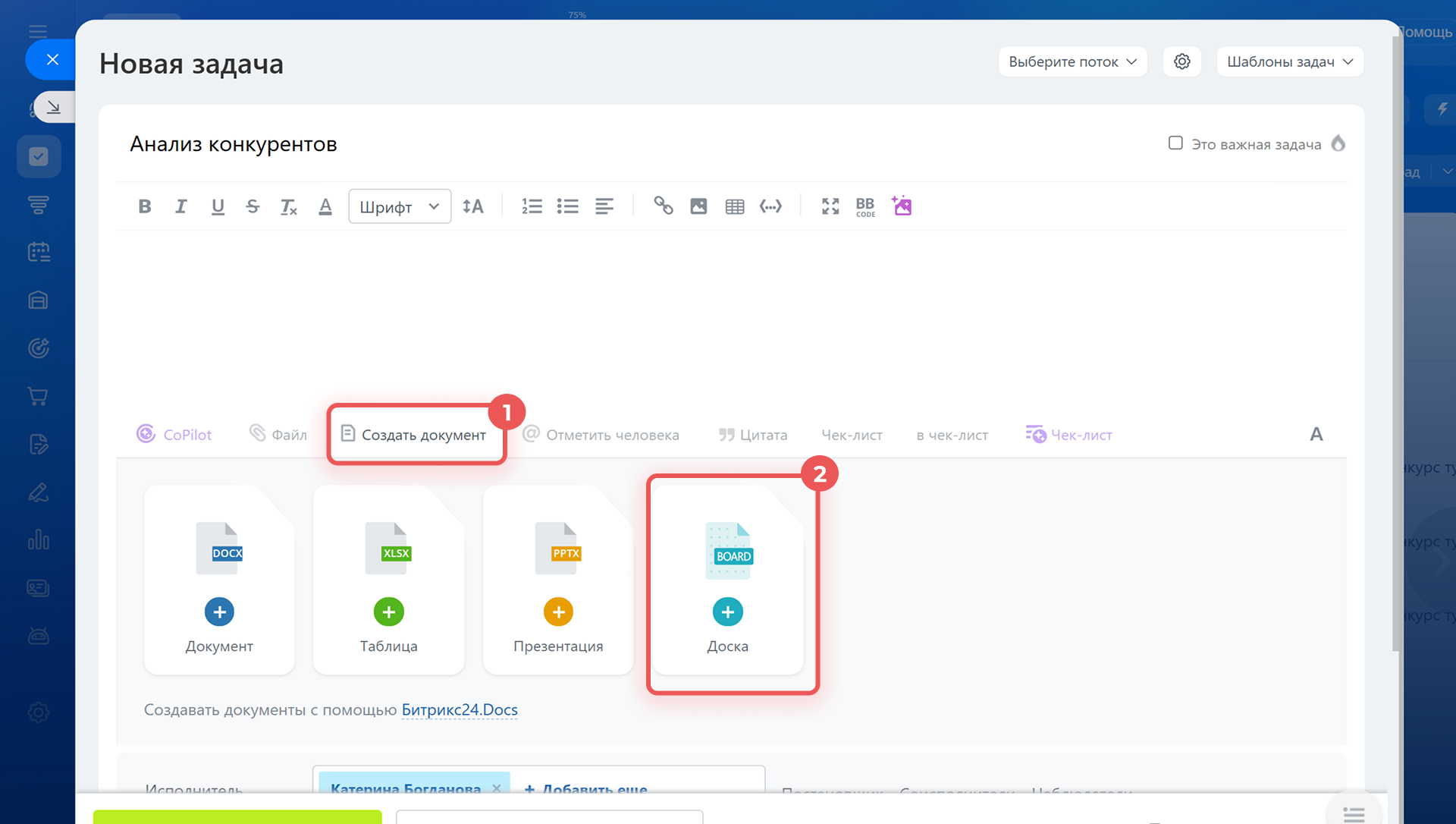Open the CoPilot option

[x=174, y=435]
